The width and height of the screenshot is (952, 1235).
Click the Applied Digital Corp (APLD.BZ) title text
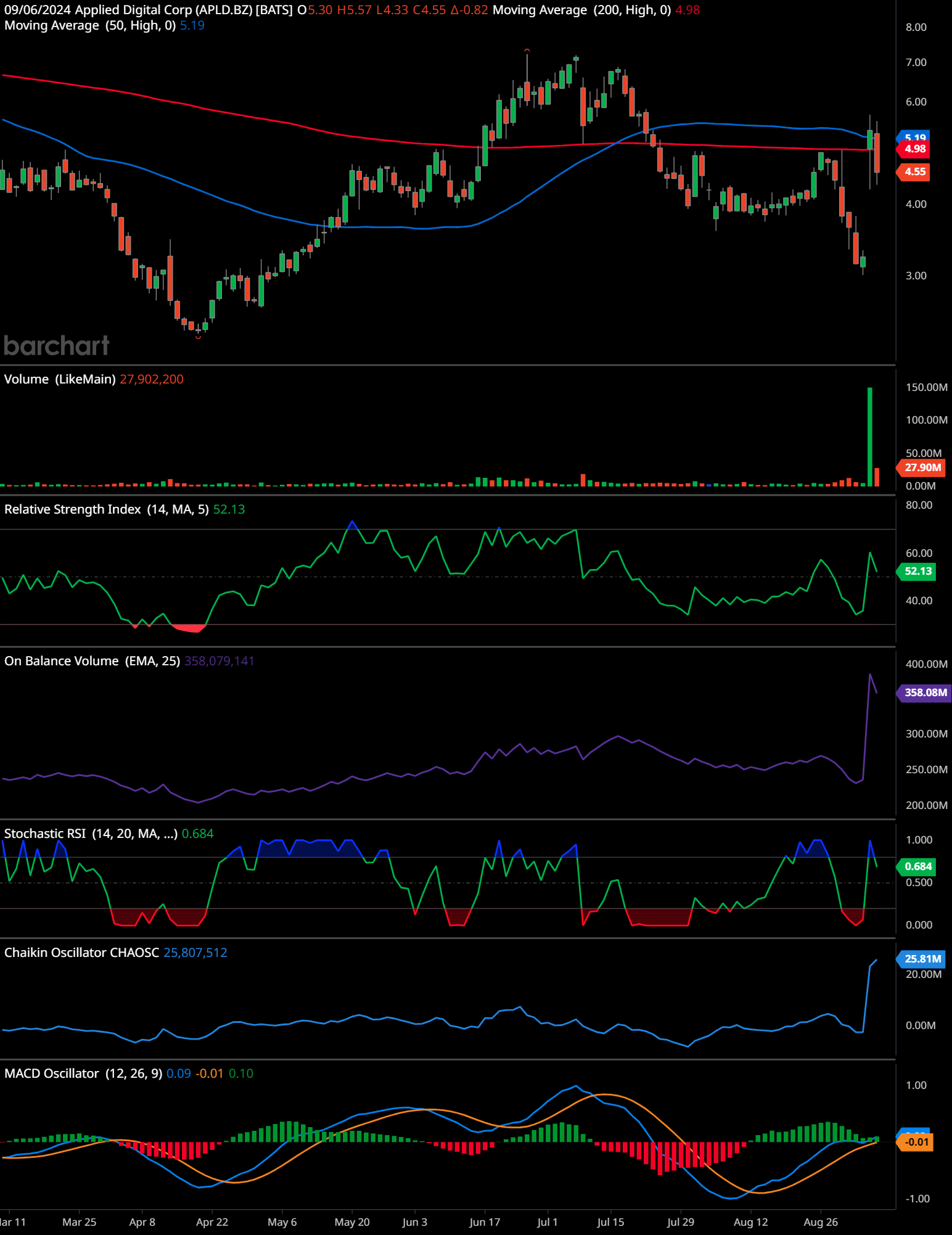(163, 10)
